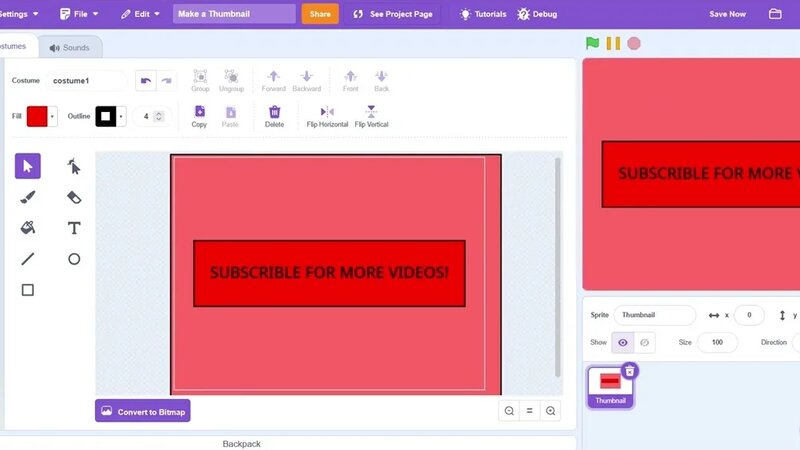
Task: Click the Undo arrow
Action: 146,81
